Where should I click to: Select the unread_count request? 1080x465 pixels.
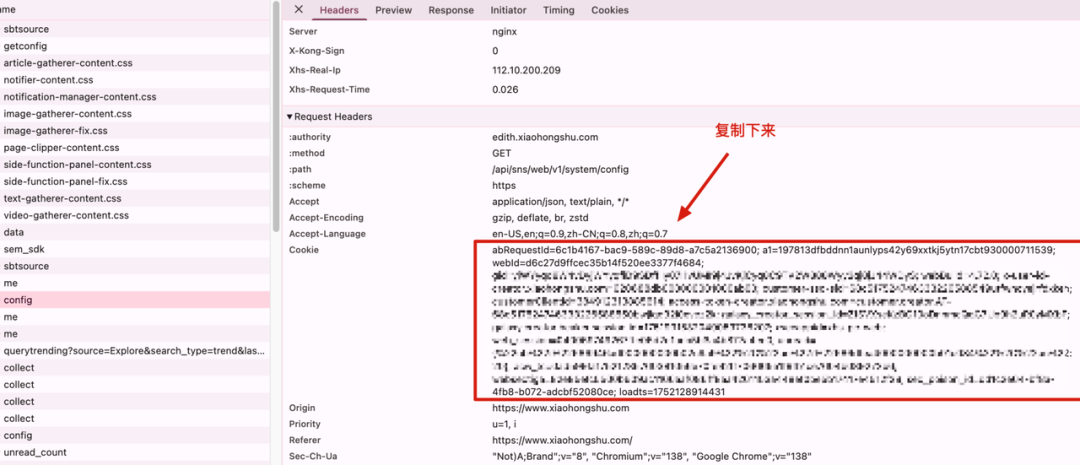135,452
